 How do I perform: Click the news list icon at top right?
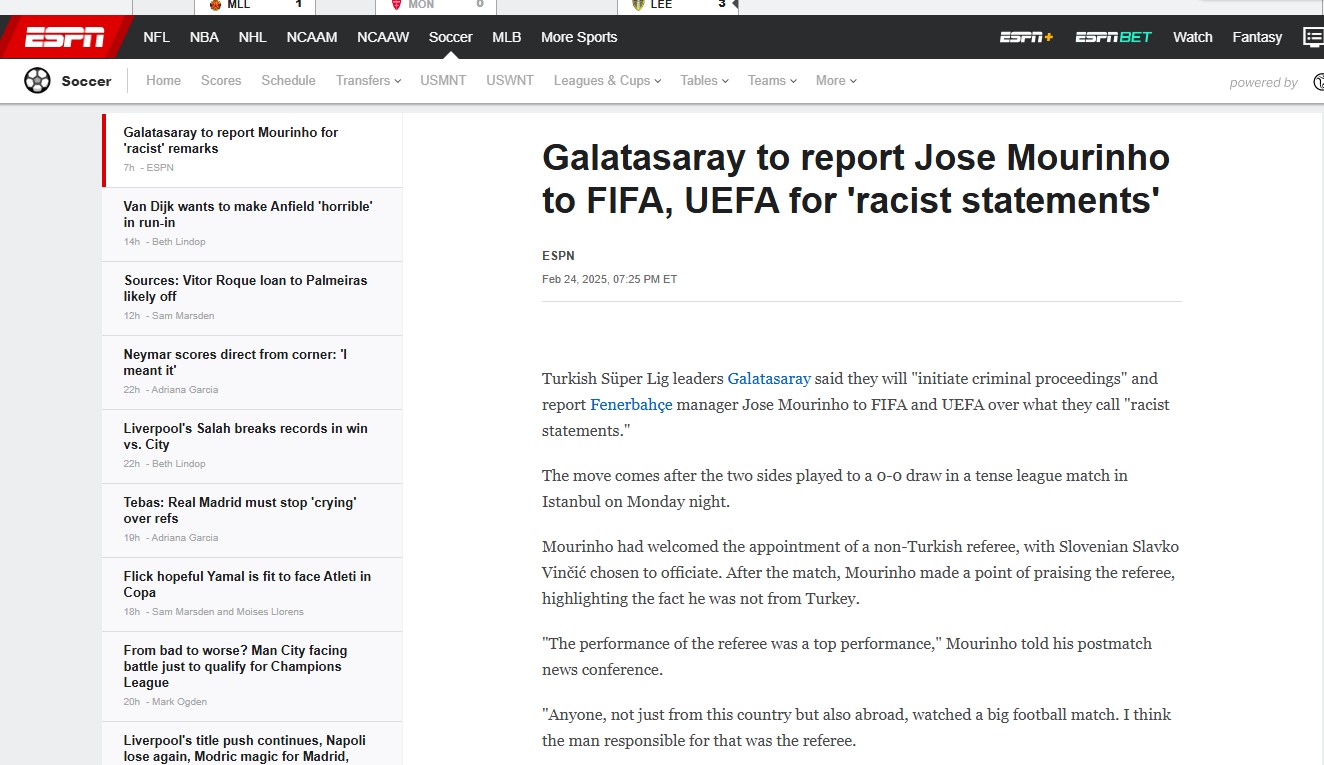[1313, 37]
